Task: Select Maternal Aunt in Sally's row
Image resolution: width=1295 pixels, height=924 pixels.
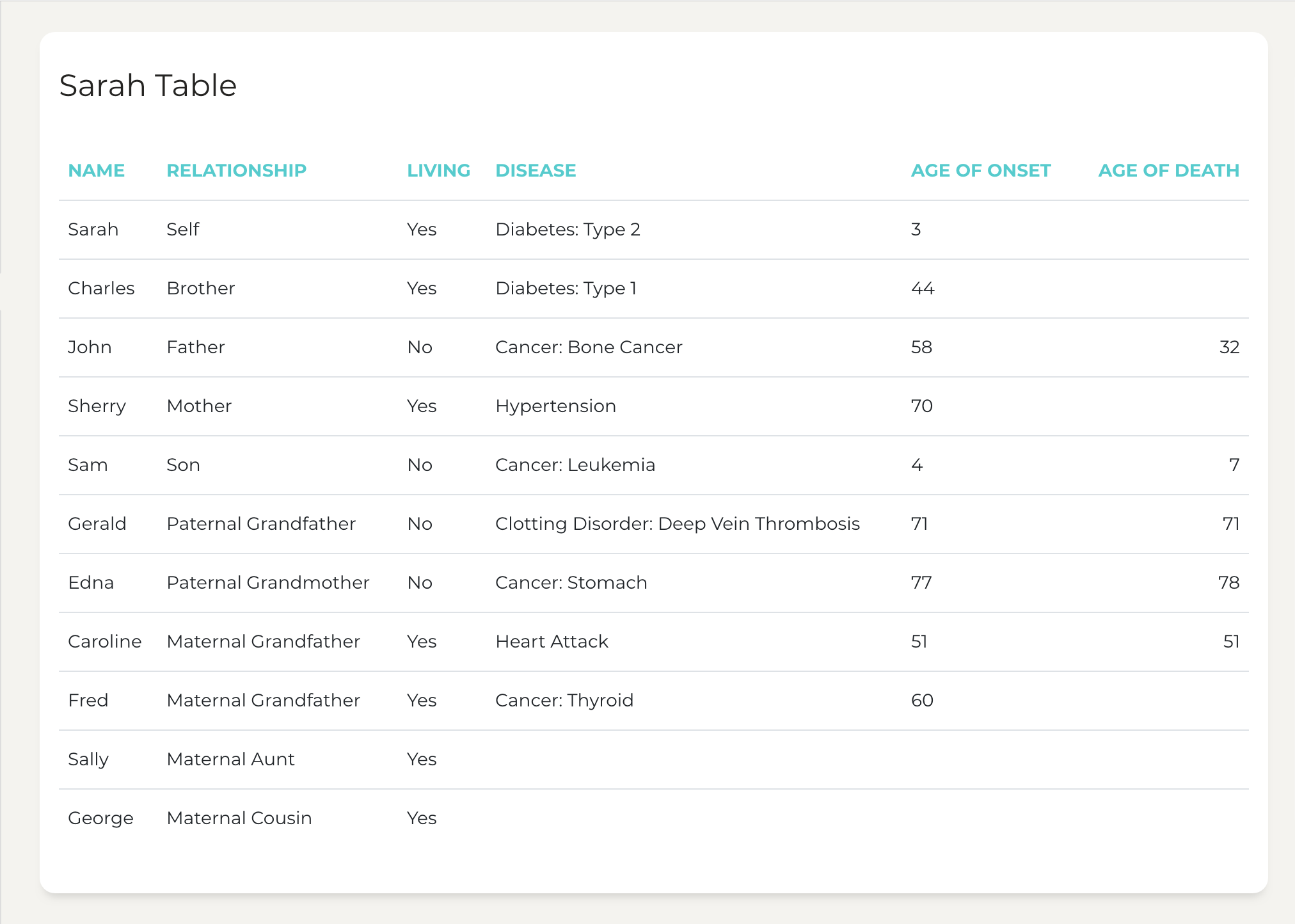Action: tap(230, 759)
